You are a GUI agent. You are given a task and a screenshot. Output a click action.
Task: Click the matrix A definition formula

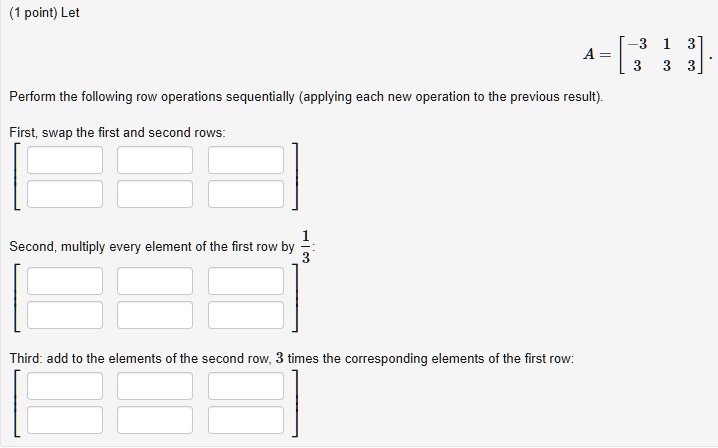click(647, 55)
